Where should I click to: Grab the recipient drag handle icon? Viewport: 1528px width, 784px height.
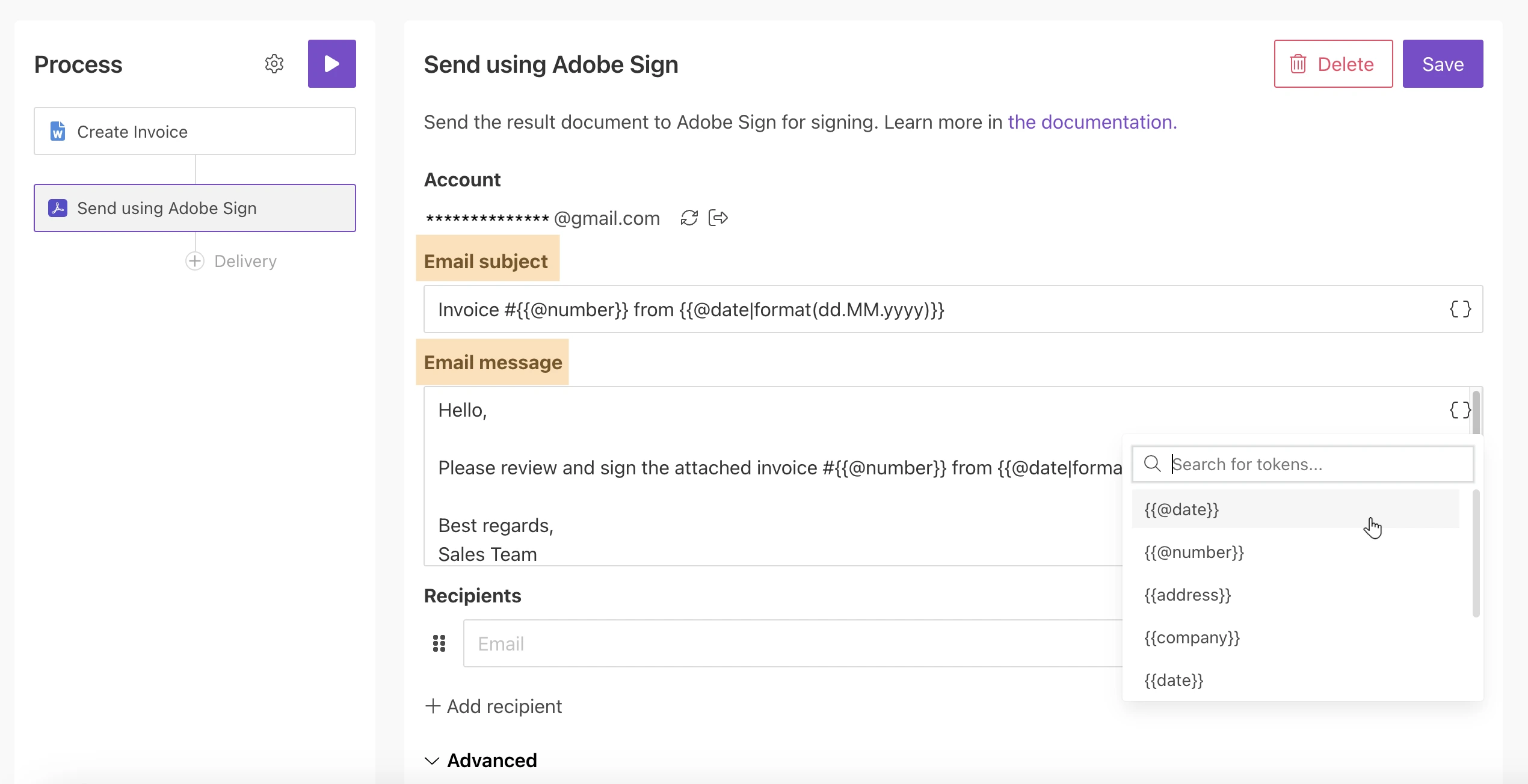click(x=439, y=643)
